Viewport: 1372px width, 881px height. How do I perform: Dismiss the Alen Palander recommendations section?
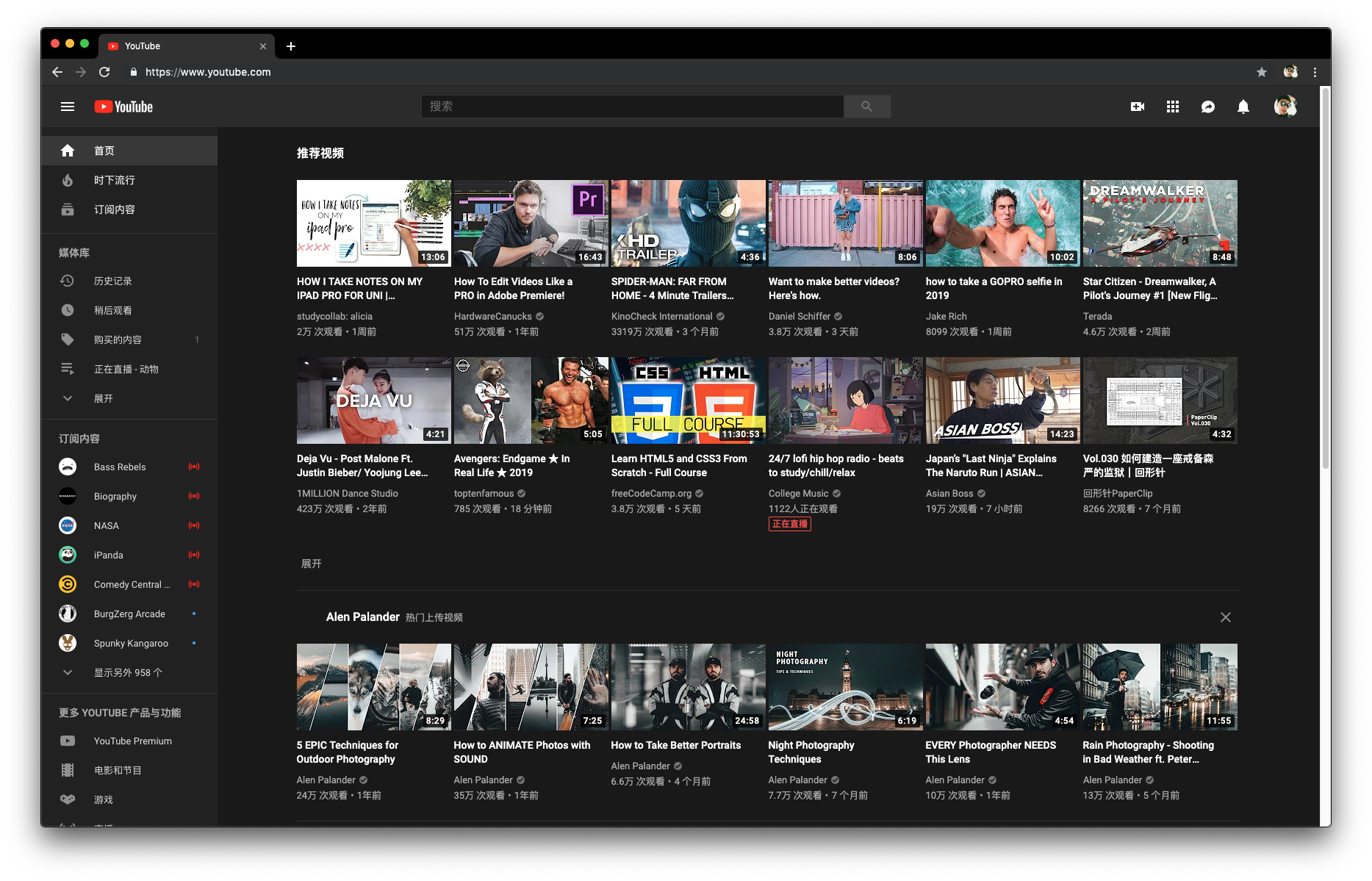coord(1225,617)
